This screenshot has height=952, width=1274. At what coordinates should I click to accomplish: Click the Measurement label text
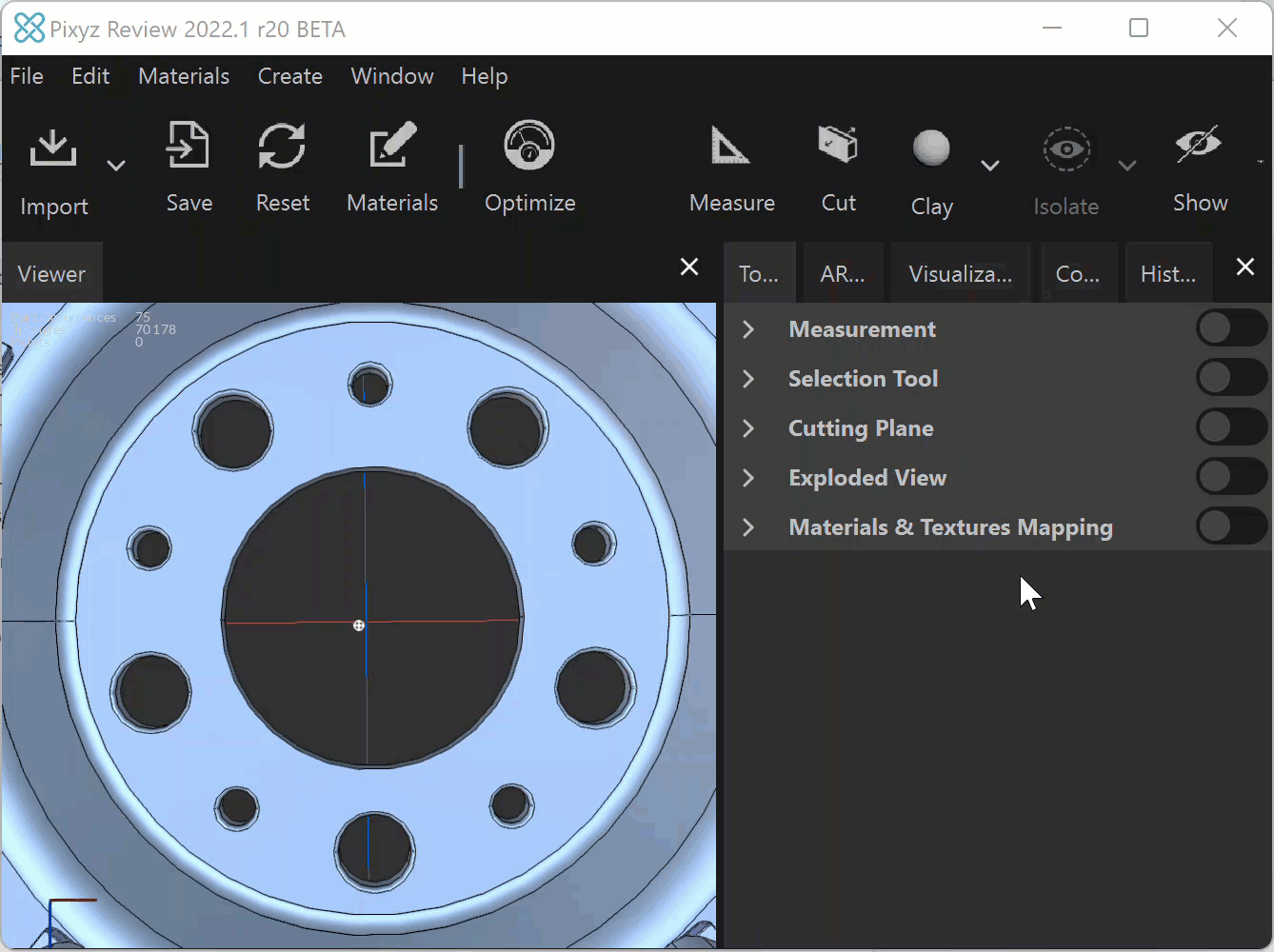click(862, 329)
